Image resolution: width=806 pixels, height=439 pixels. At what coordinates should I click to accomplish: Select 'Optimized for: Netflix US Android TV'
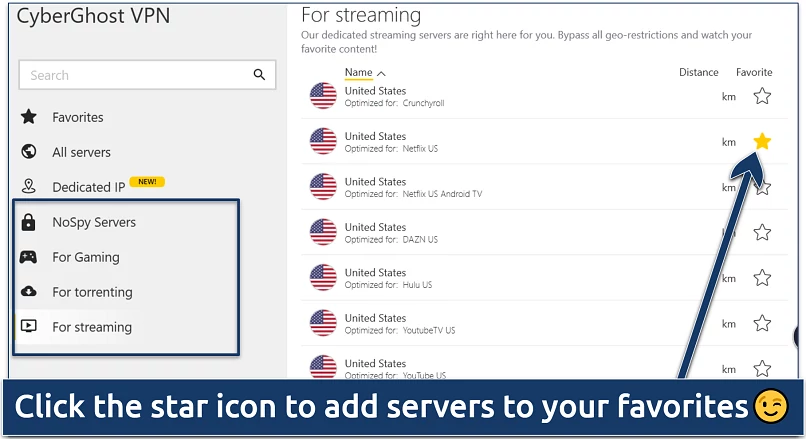413,194
